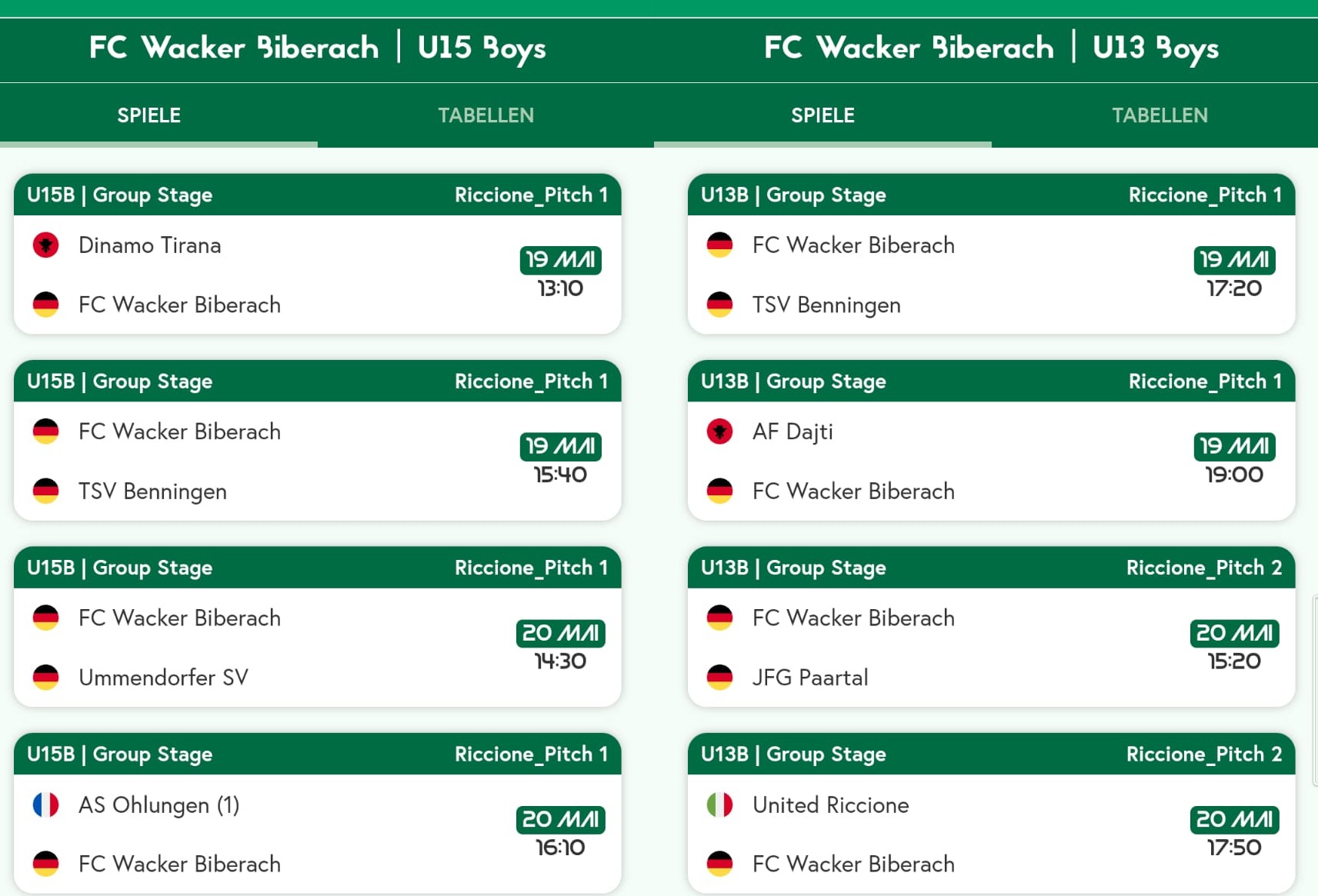Screen dimensions: 1318x896
Task: Open the Dinamo Tirana team link
Action: (x=150, y=245)
